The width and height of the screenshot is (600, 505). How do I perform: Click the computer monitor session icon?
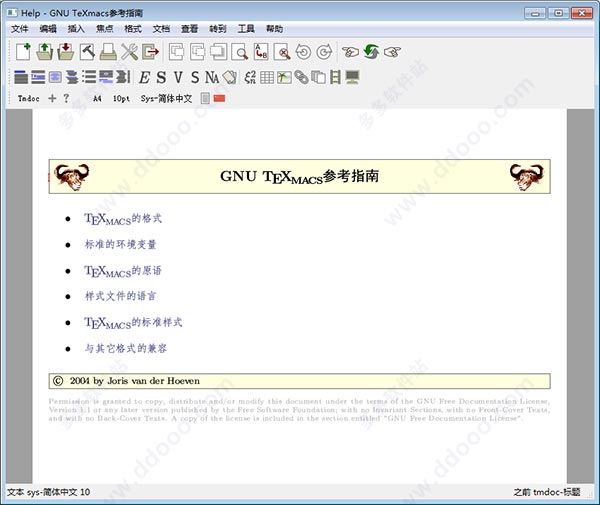(x=352, y=77)
